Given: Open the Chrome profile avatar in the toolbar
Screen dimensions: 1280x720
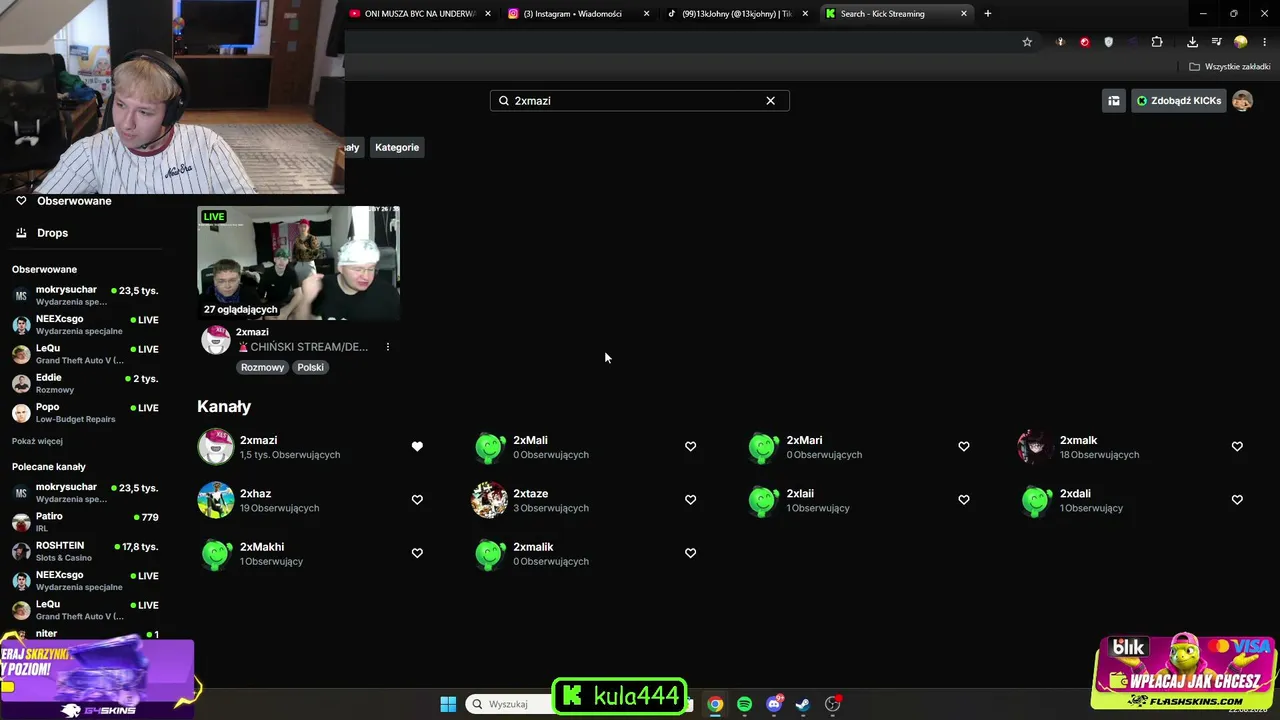Looking at the screenshot, I should 1241,42.
